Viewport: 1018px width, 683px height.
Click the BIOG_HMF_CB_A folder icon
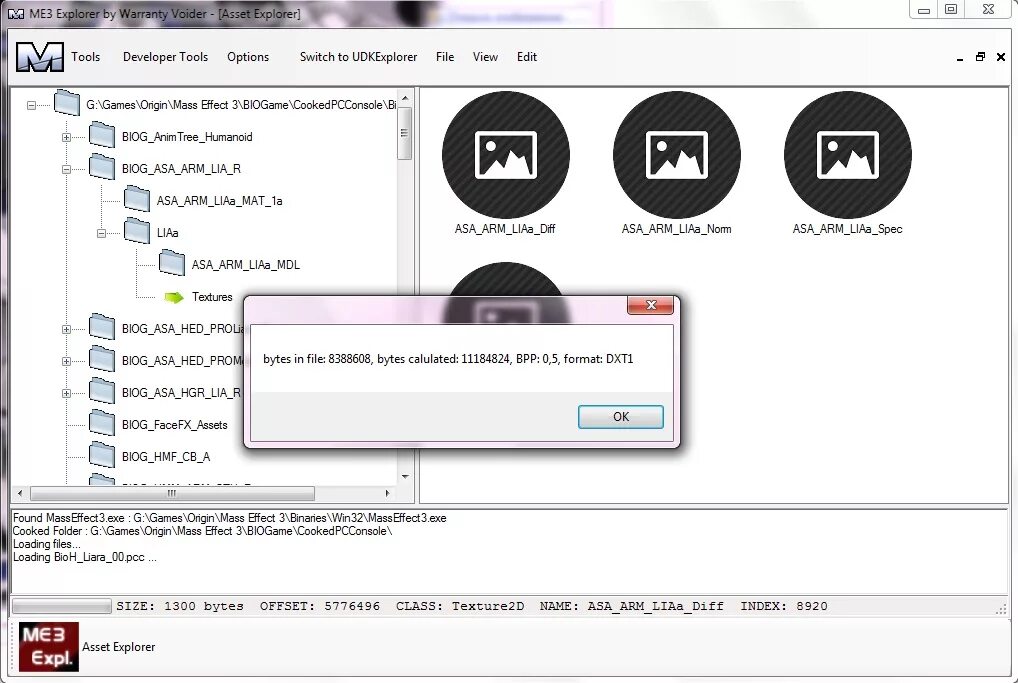pos(102,454)
